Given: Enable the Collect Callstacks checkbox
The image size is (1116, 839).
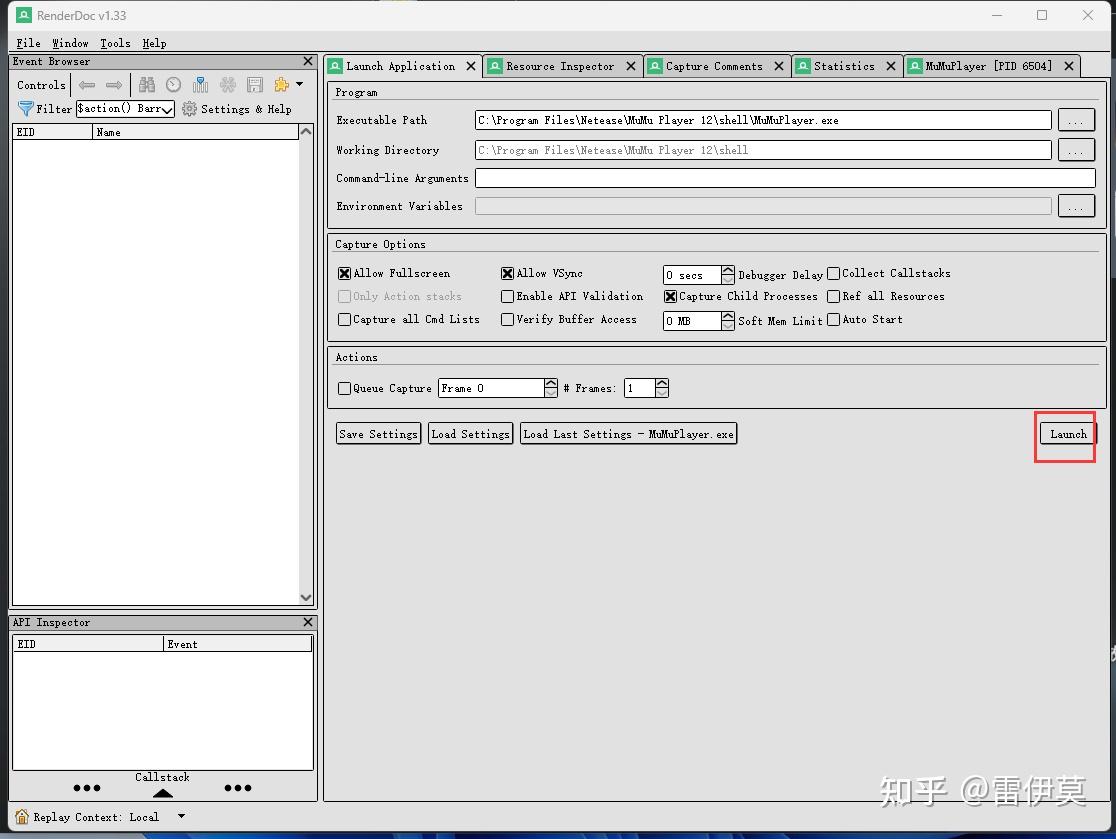Looking at the screenshot, I should pyautogui.click(x=834, y=273).
